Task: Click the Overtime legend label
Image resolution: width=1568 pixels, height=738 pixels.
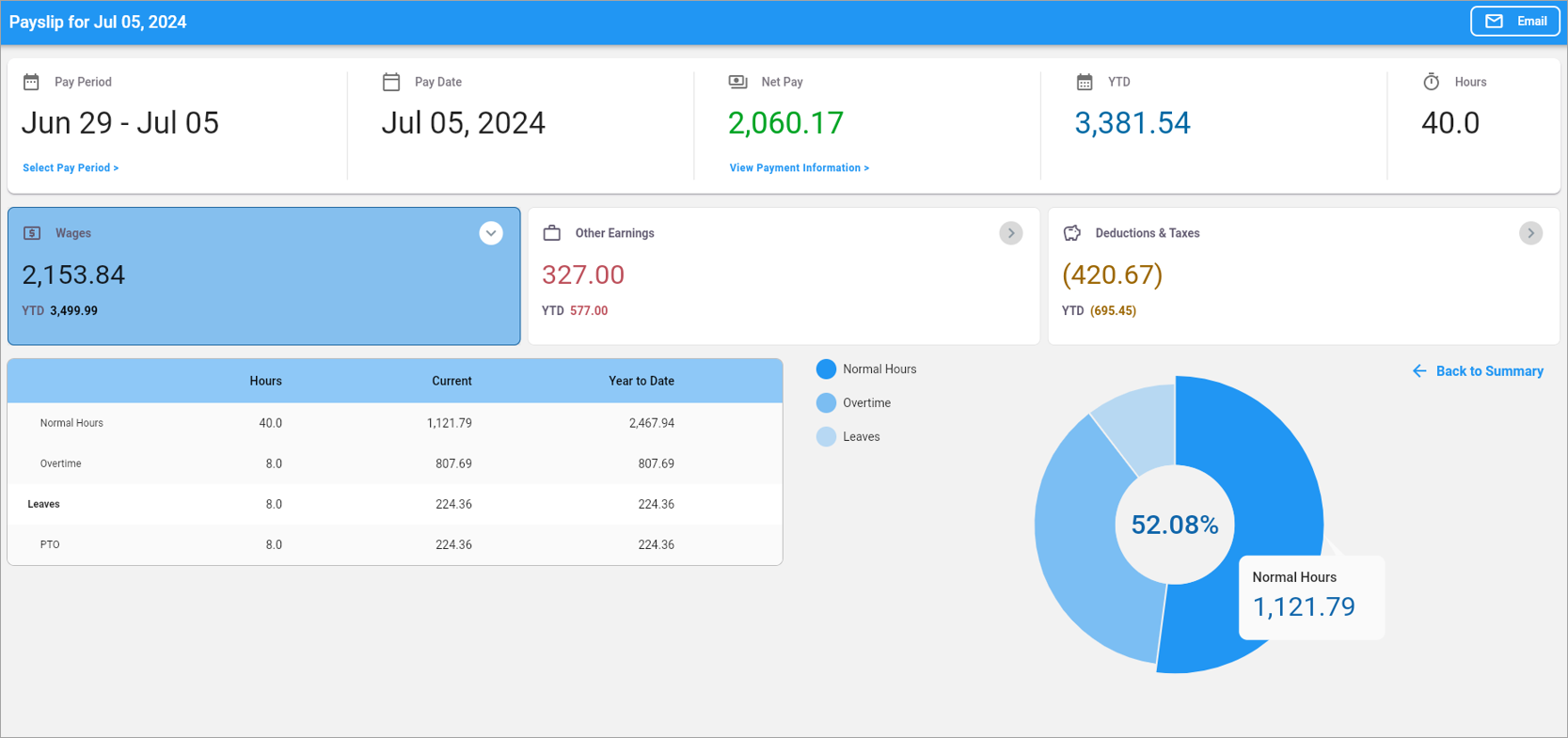Action: pyautogui.click(x=866, y=403)
